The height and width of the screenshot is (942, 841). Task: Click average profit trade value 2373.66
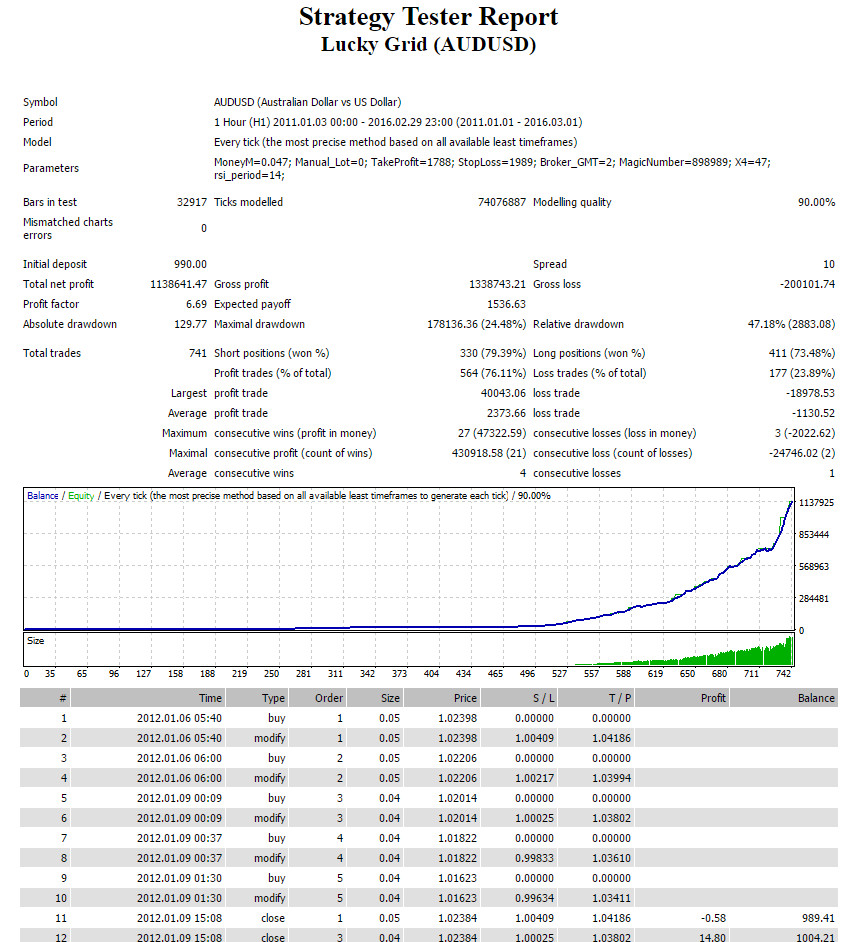tap(506, 413)
